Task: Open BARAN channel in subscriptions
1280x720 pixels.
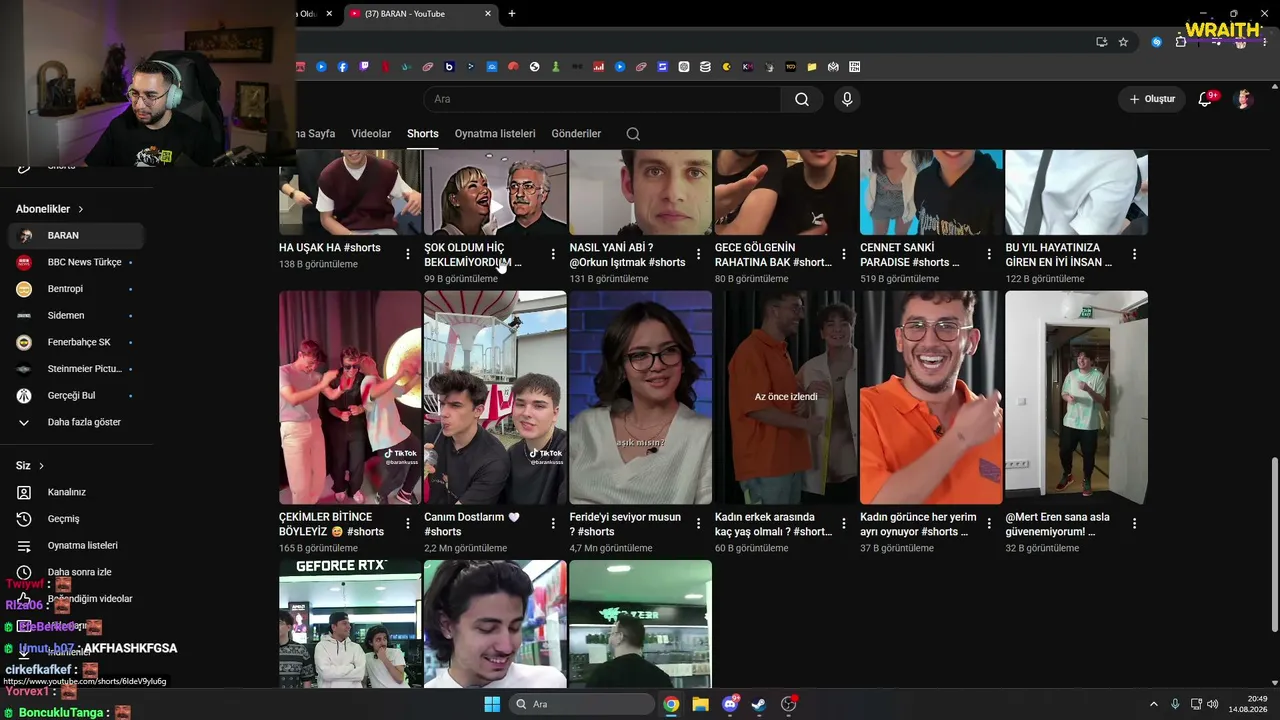Action: click(76, 236)
